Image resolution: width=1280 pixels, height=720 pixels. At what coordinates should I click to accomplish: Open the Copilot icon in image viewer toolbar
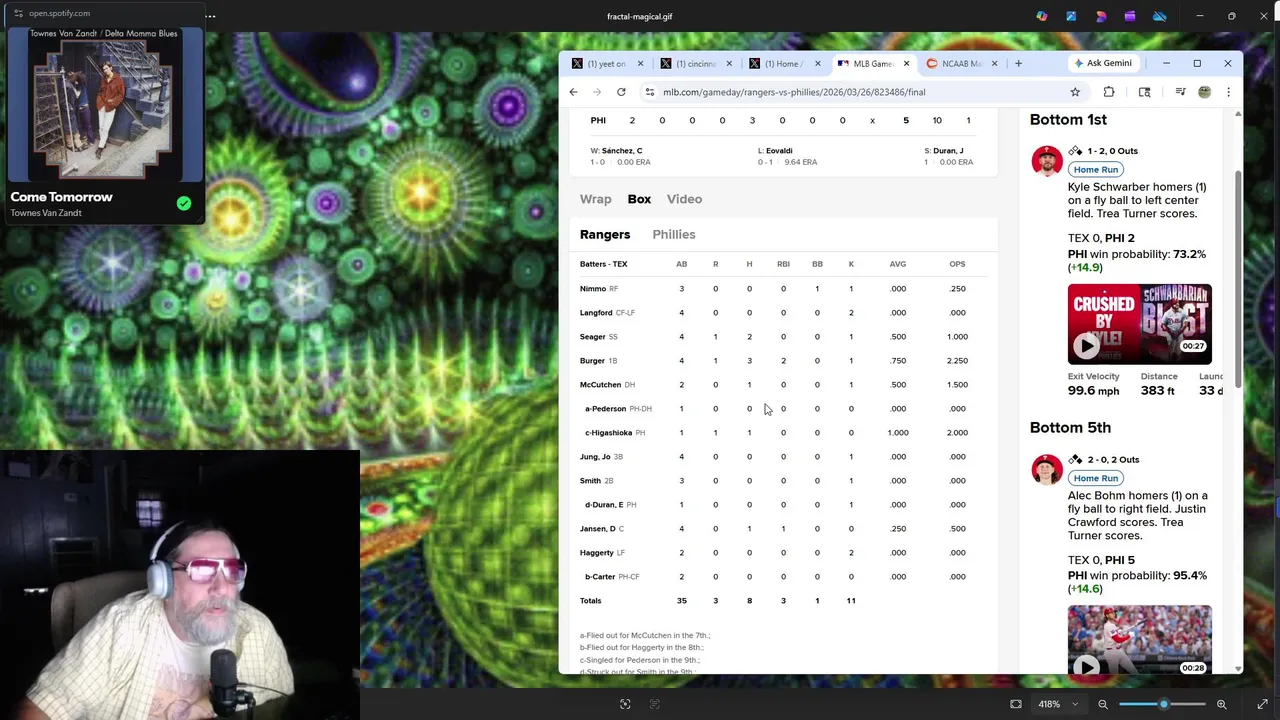coord(1042,16)
